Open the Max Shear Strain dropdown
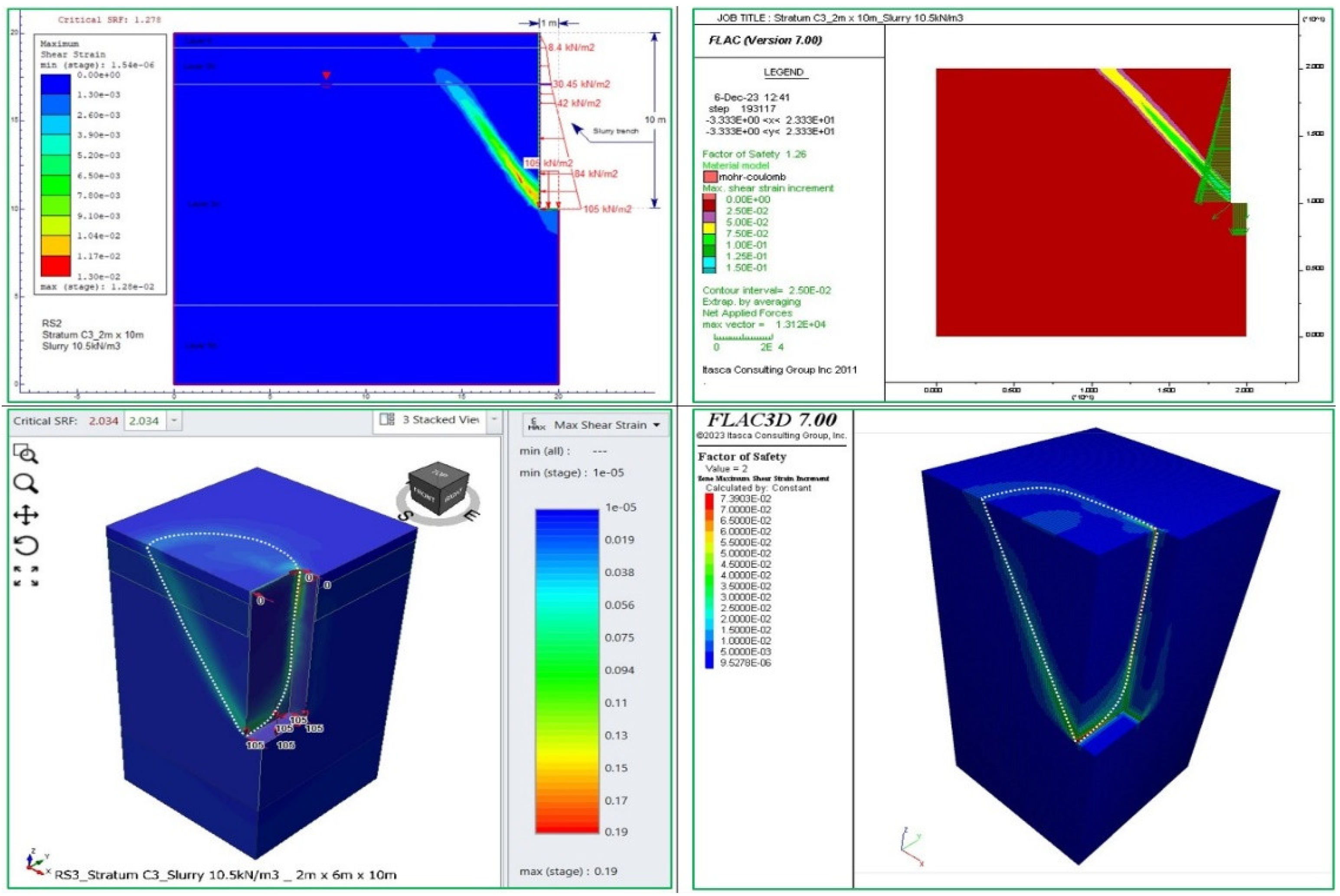The image size is (1340, 896). pos(656,425)
